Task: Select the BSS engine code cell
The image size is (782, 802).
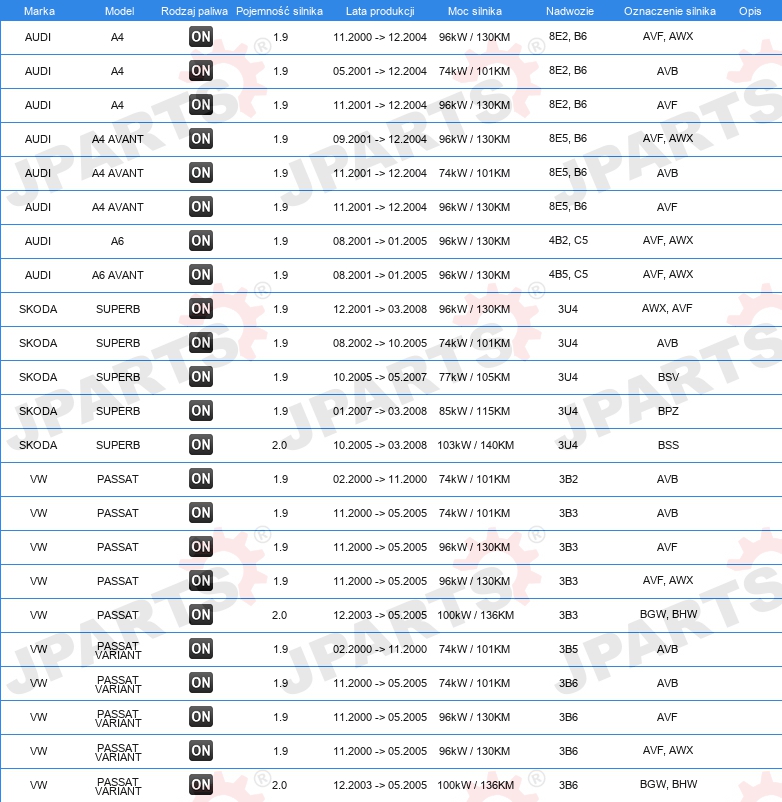Action: coord(668,445)
